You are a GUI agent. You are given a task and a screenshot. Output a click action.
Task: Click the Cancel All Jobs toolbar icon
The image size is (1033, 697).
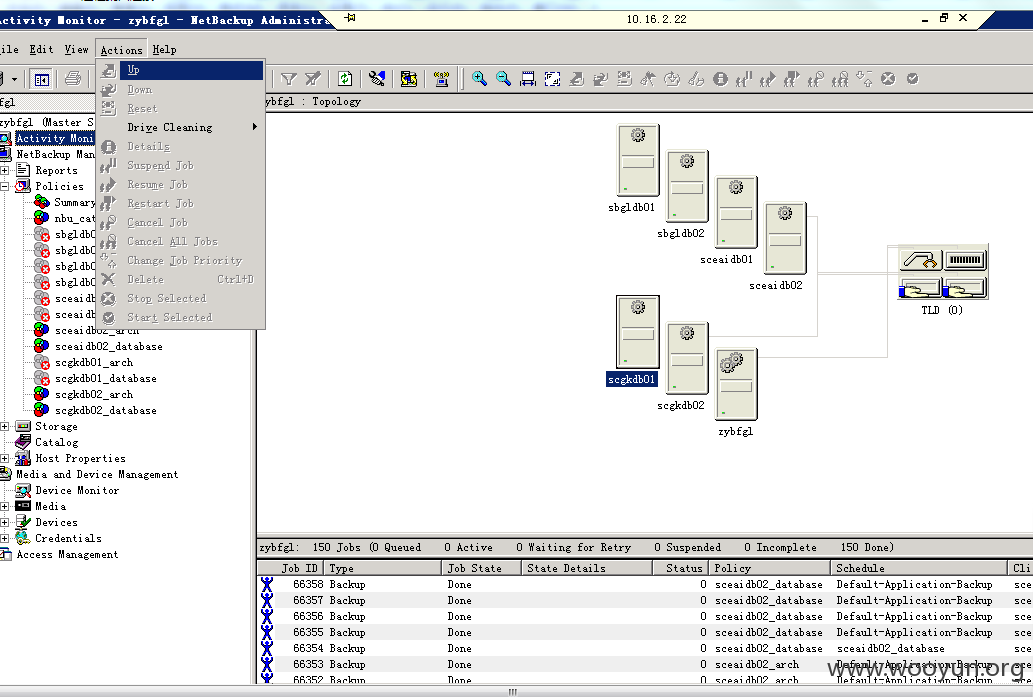pos(840,79)
